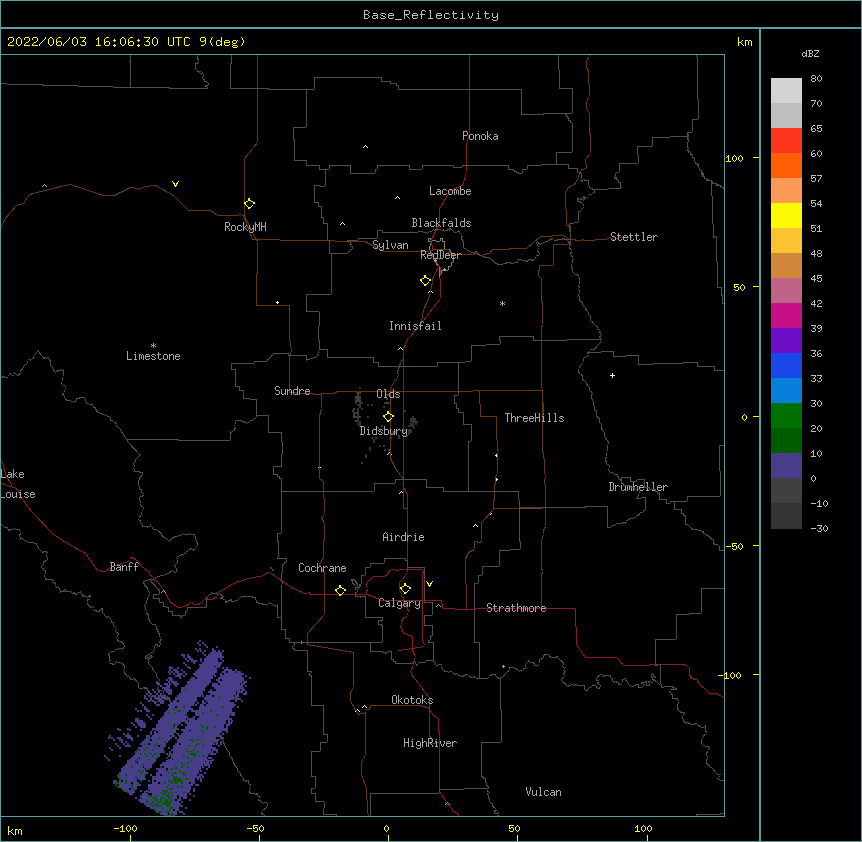Select the Lake Louise label

pyautogui.click(x=17, y=484)
